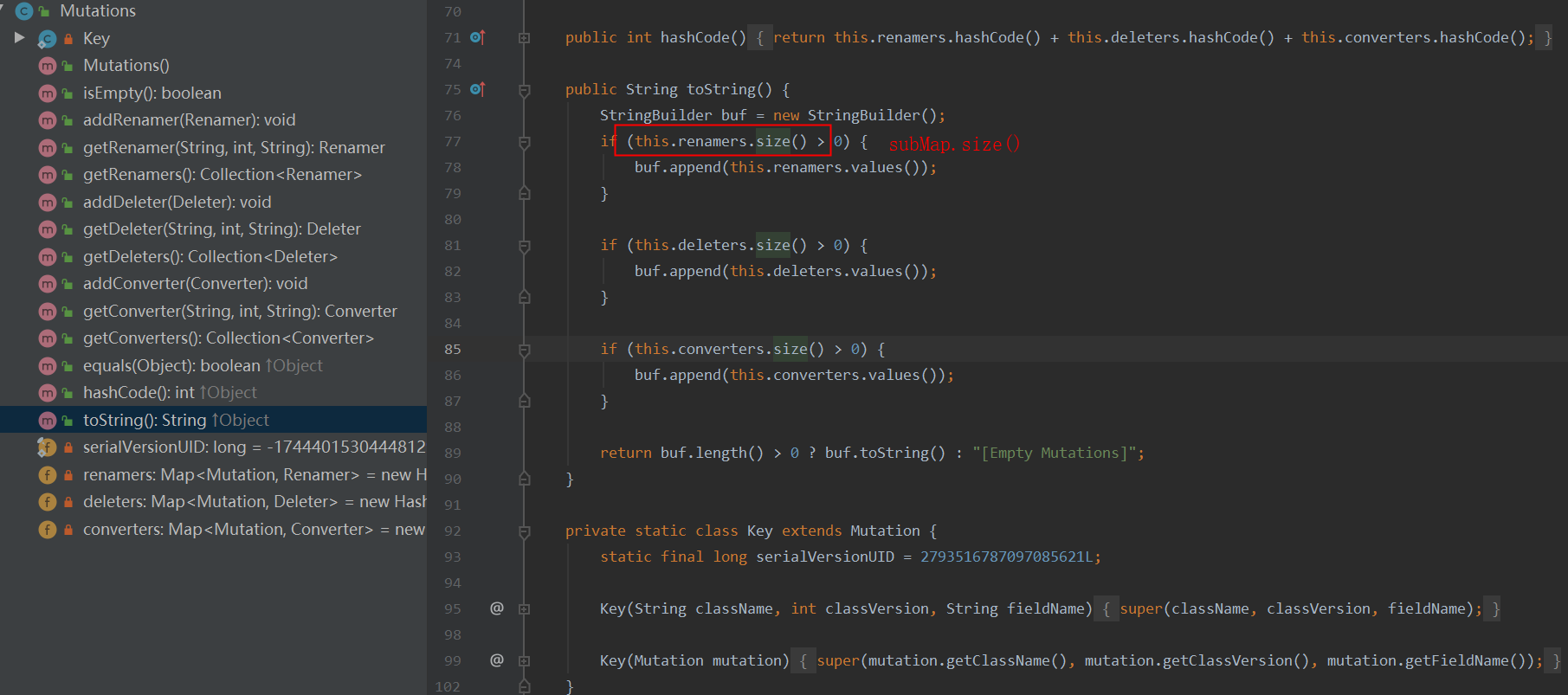Click override gutter icon on line 71
The height and width of the screenshot is (695, 1568).
click(477, 37)
